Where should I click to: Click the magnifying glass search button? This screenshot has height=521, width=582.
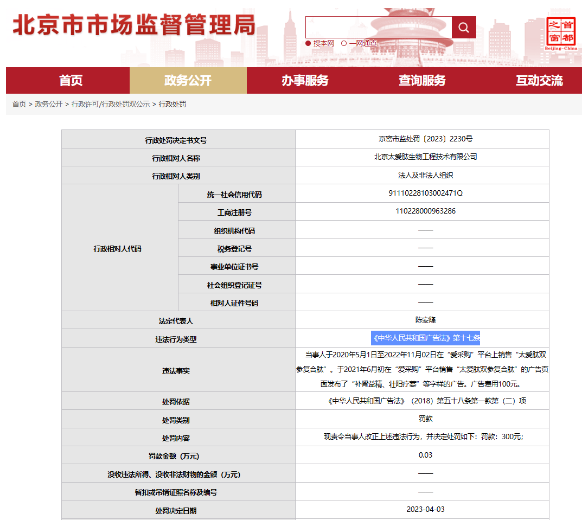click(464, 27)
